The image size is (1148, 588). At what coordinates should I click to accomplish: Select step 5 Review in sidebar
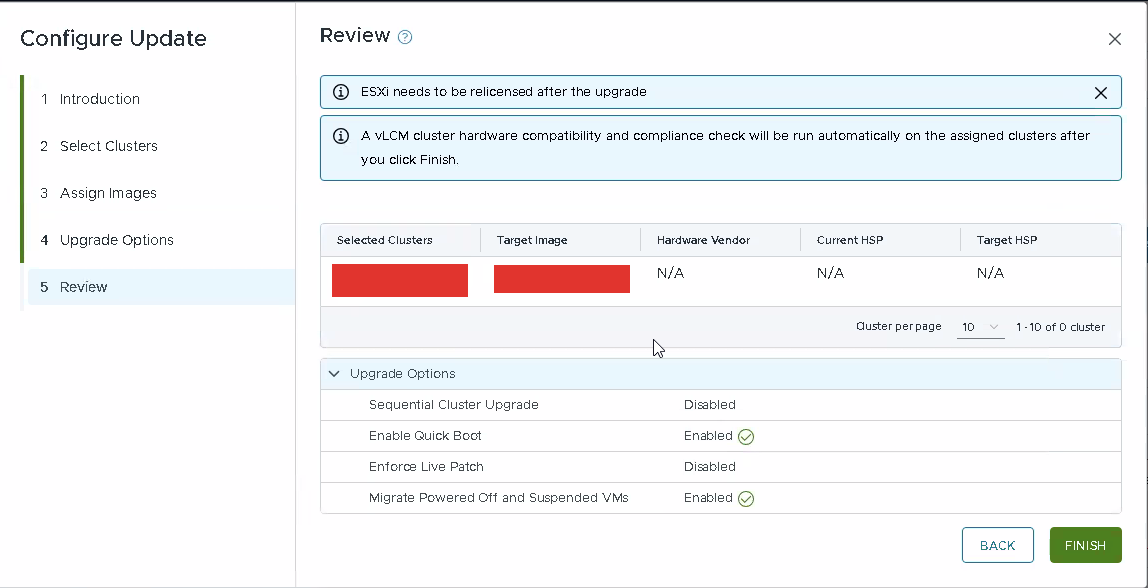click(x=84, y=287)
